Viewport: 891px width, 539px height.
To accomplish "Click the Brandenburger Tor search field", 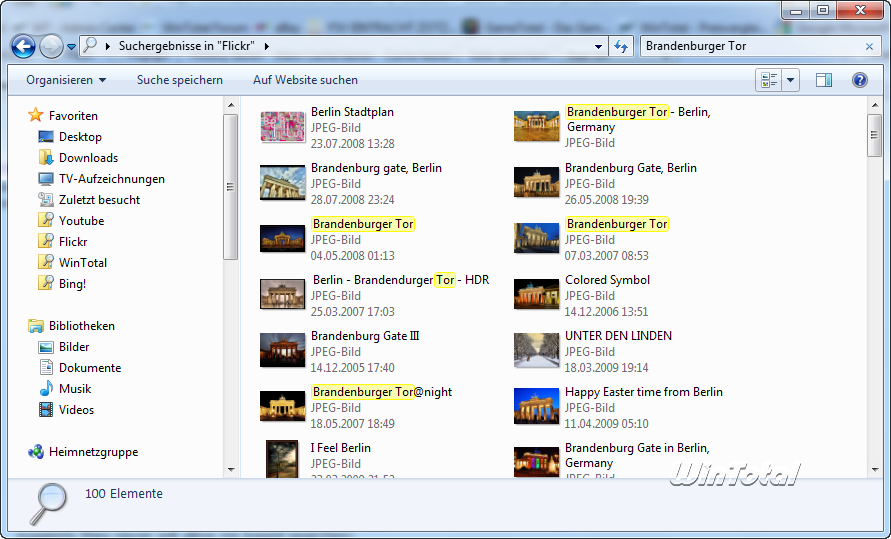I will 750,46.
